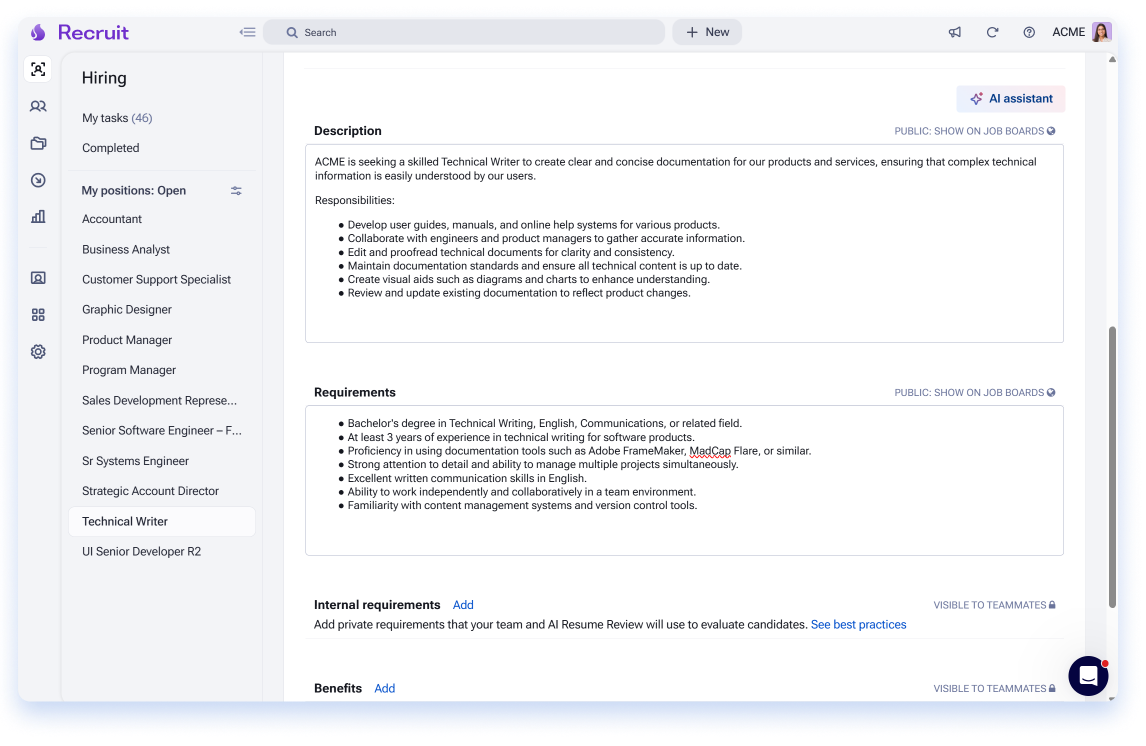The height and width of the screenshot is (746, 1146).
Task: Click the misspelled word MadCap
Action: click(x=710, y=451)
